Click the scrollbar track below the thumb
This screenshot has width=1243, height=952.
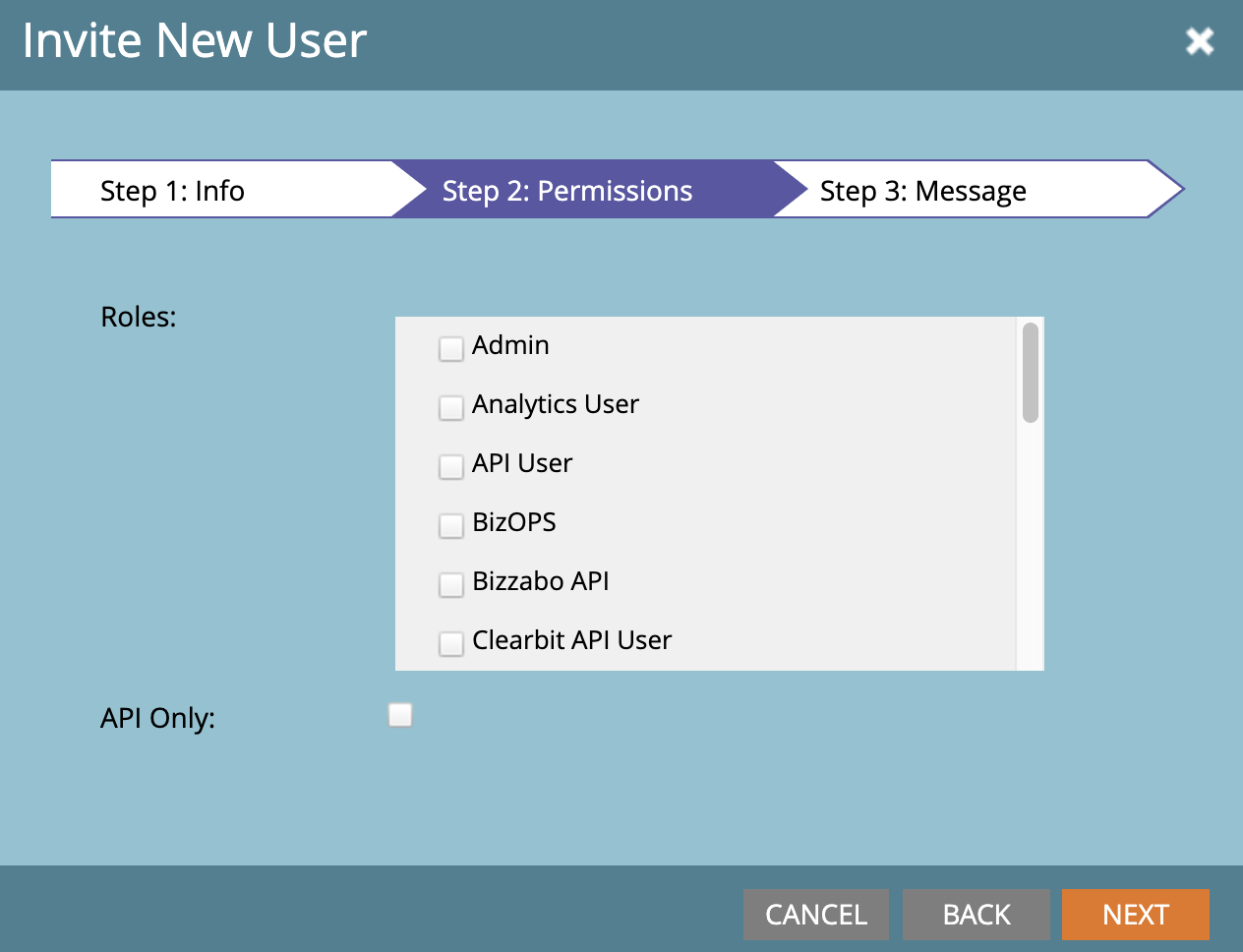[1031, 547]
